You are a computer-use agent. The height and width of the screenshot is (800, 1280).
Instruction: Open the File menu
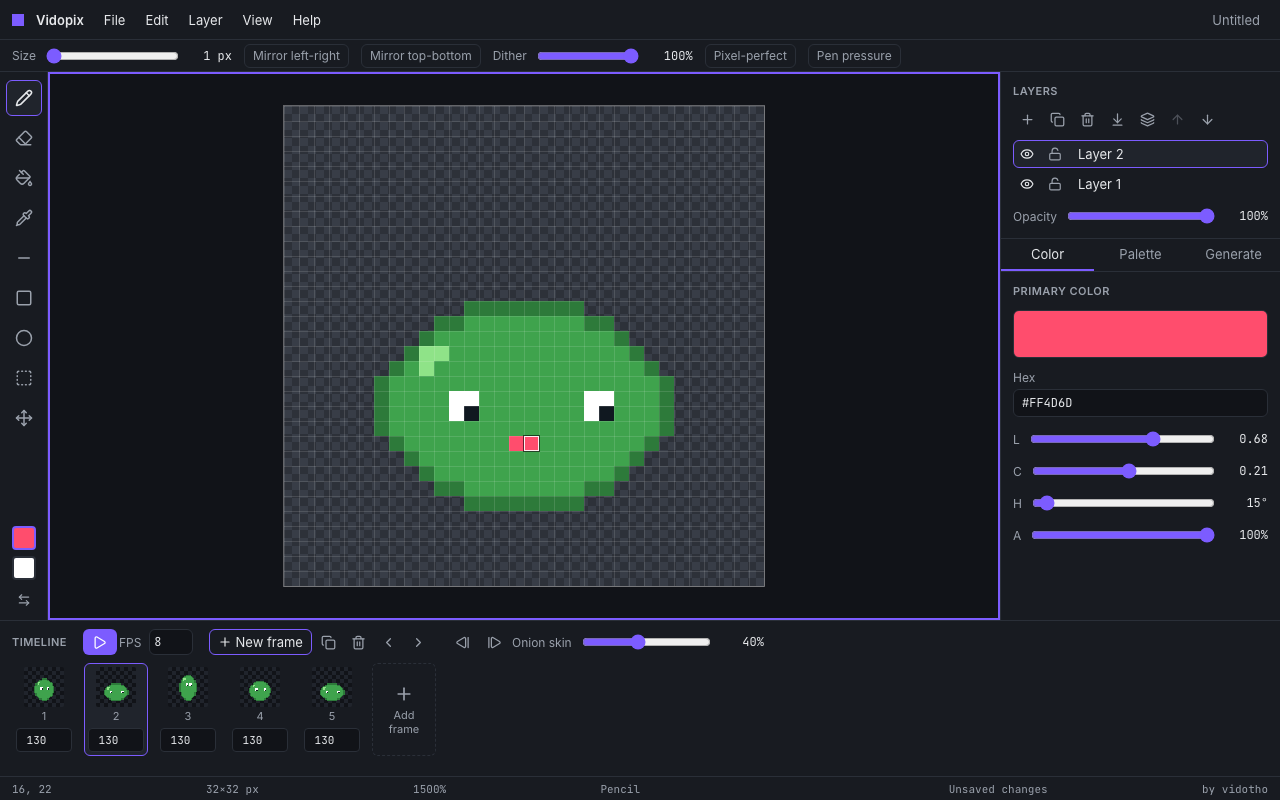[115, 20]
